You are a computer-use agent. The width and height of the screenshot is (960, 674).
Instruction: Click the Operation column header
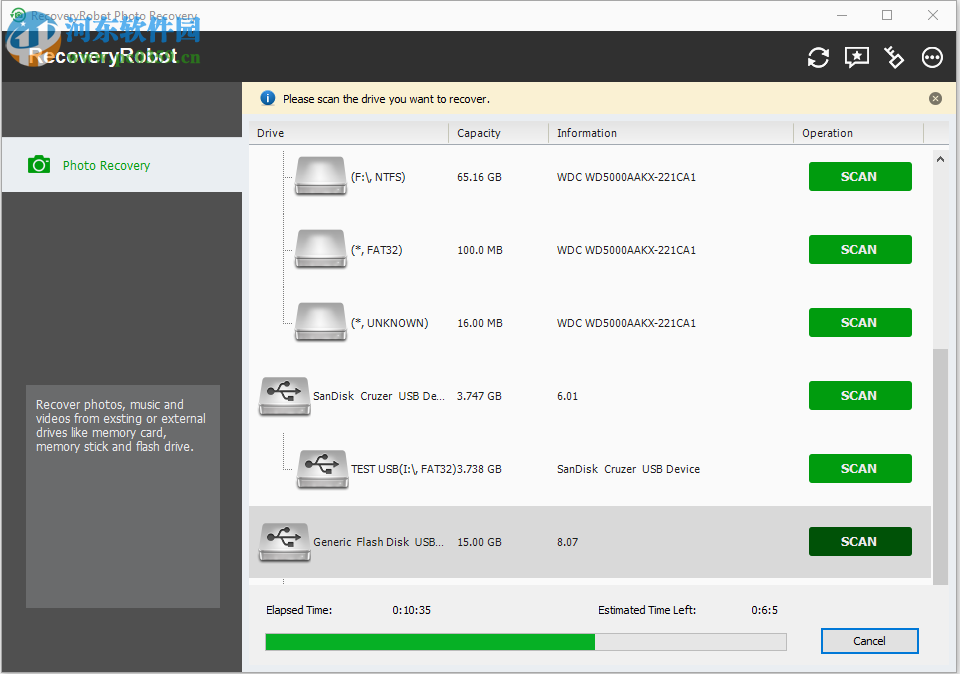point(858,133)
